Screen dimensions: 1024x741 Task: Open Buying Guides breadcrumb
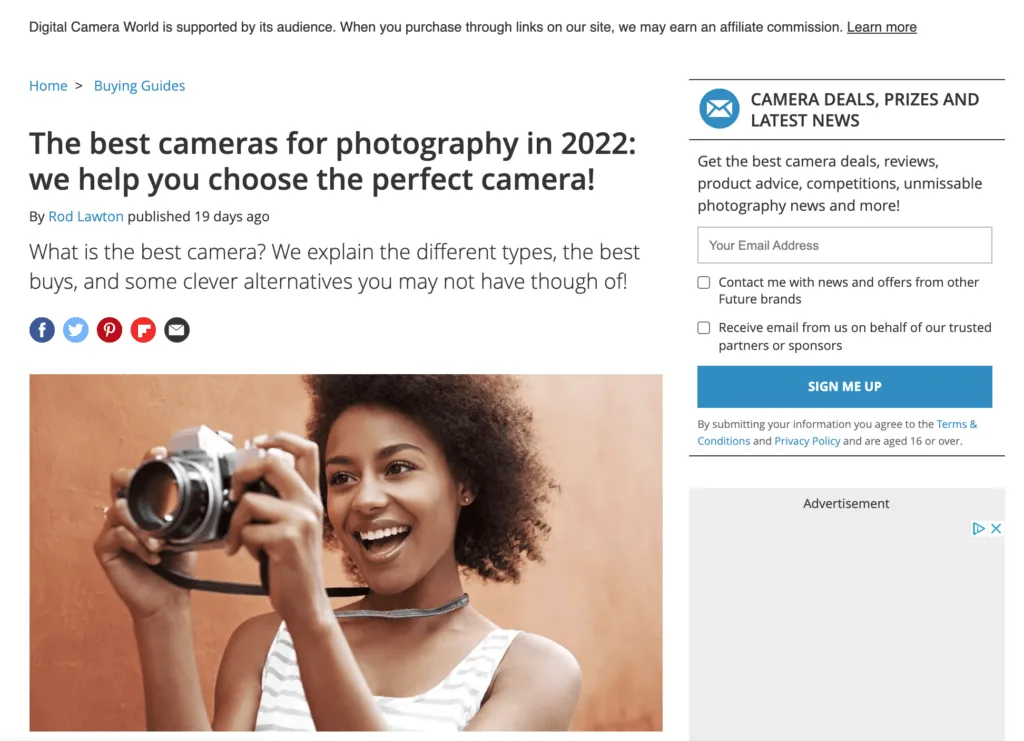point(139,86)
